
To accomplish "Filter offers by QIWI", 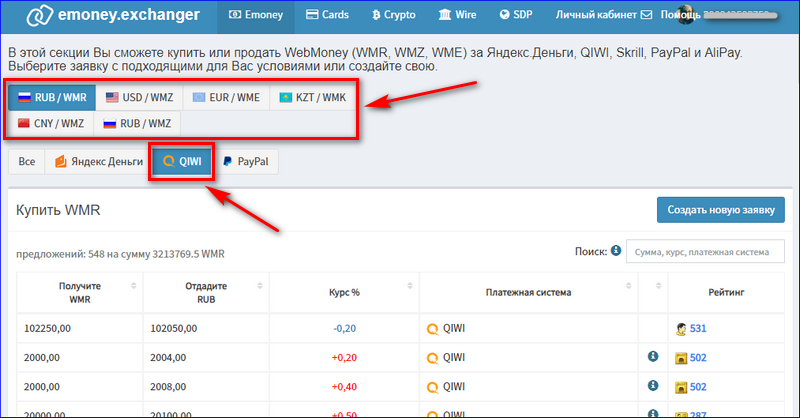I will 182,162.
